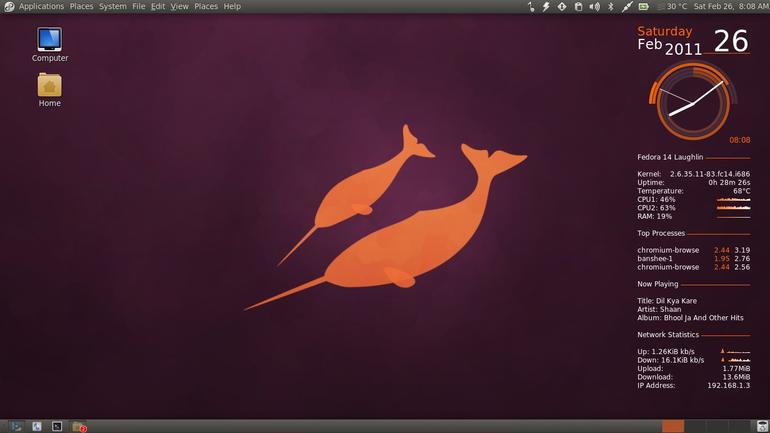Open the Places menu next to Applications
Viewport: 770px width, 433px height.
[x=81, y=6]
